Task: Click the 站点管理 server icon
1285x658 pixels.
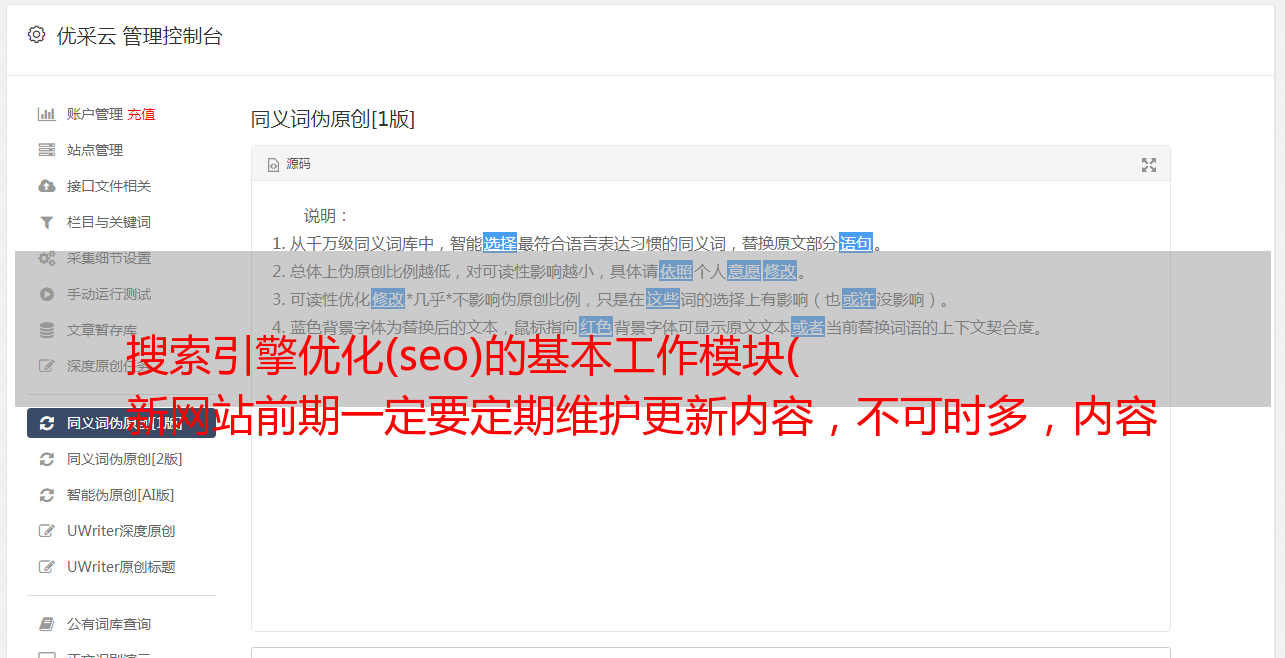Action: pos(46,150)
